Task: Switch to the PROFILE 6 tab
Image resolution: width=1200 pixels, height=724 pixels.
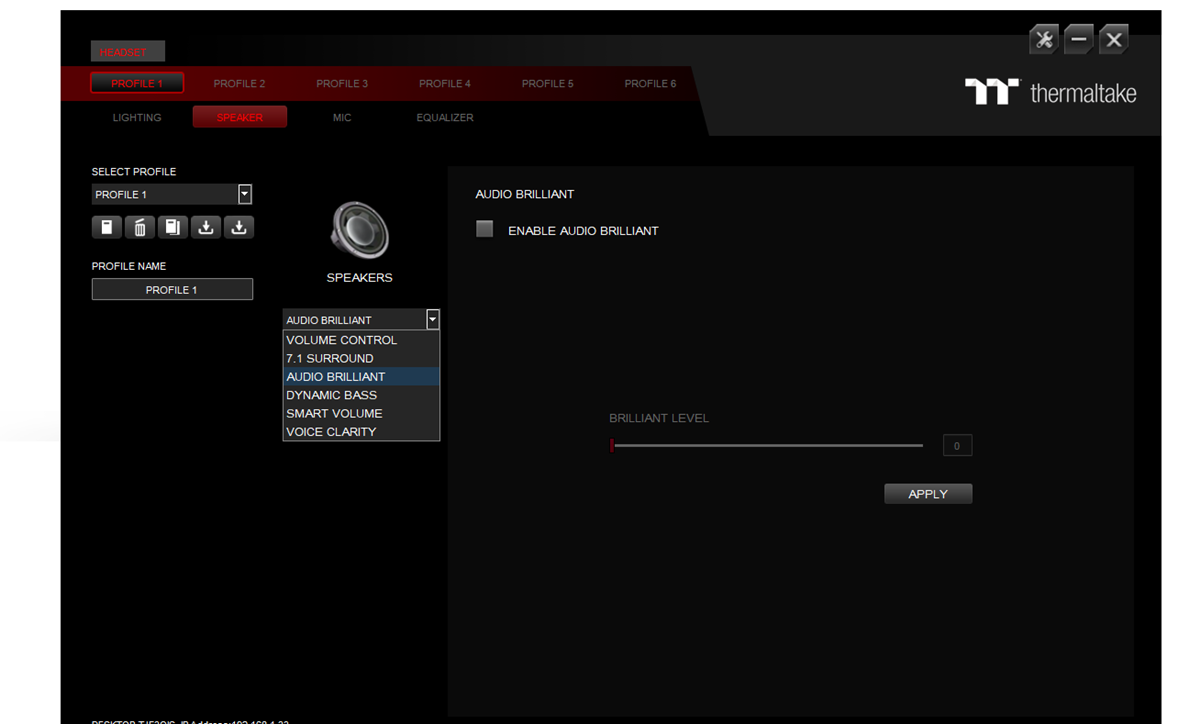Action: pos(651,83)
